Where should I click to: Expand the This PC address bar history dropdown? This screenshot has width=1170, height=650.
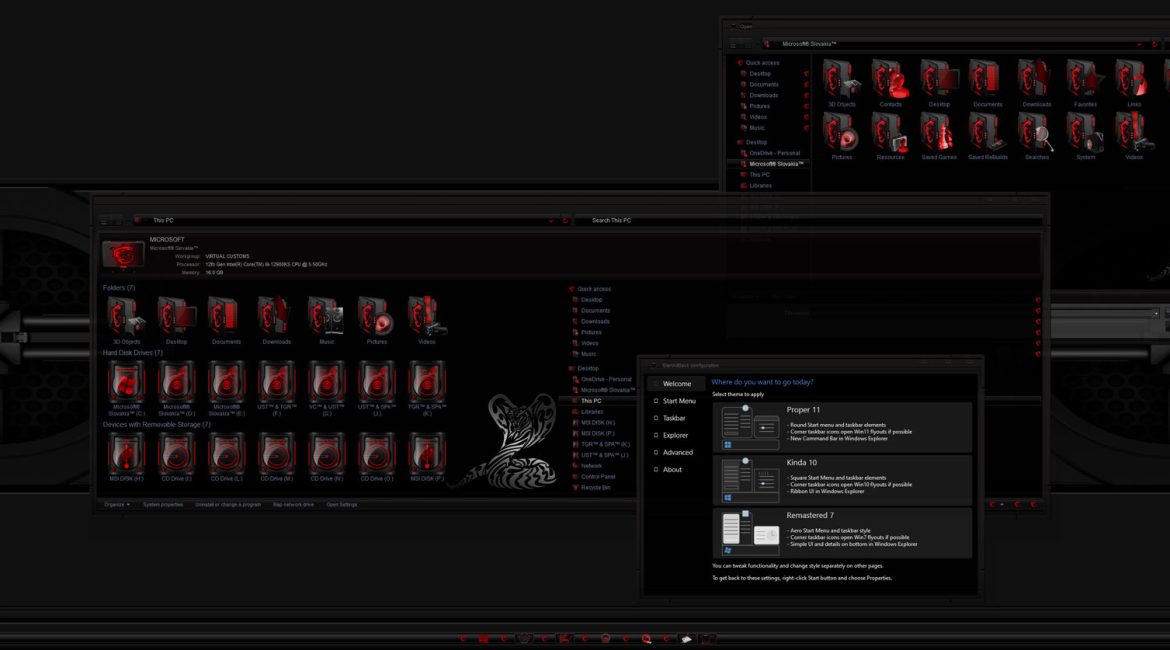(x=552, y=220)
